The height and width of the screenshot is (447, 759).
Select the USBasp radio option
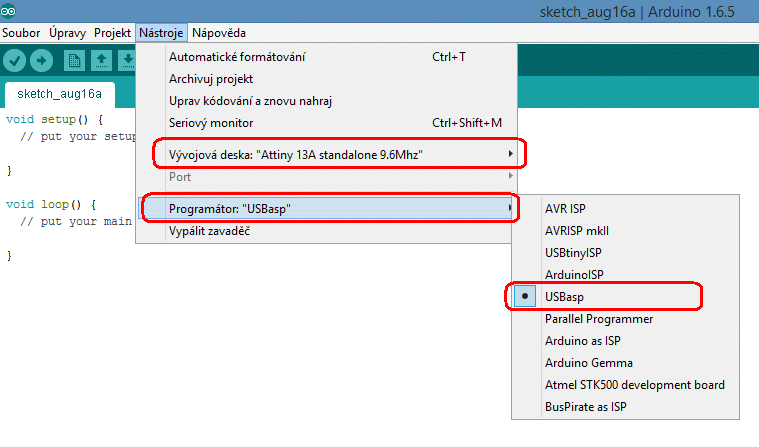click(525, 296)
